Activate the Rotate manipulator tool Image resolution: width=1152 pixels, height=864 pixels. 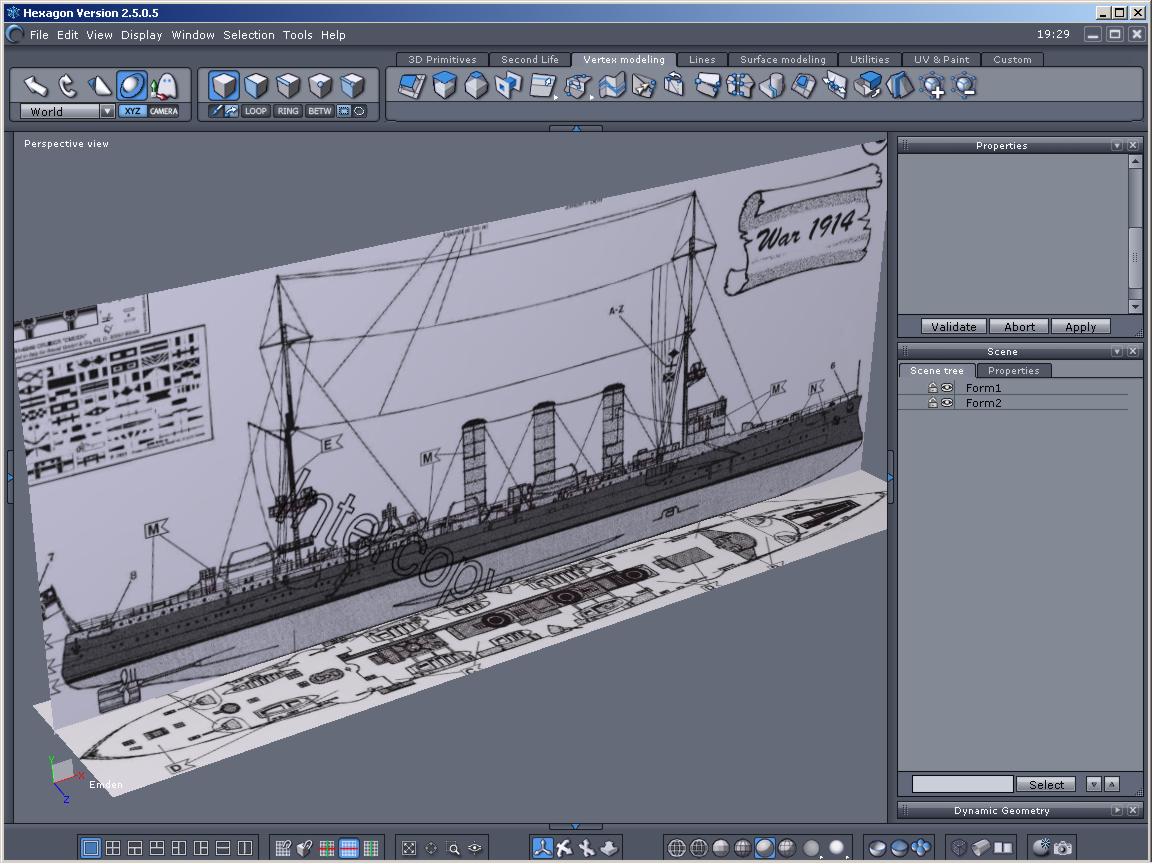68,86
